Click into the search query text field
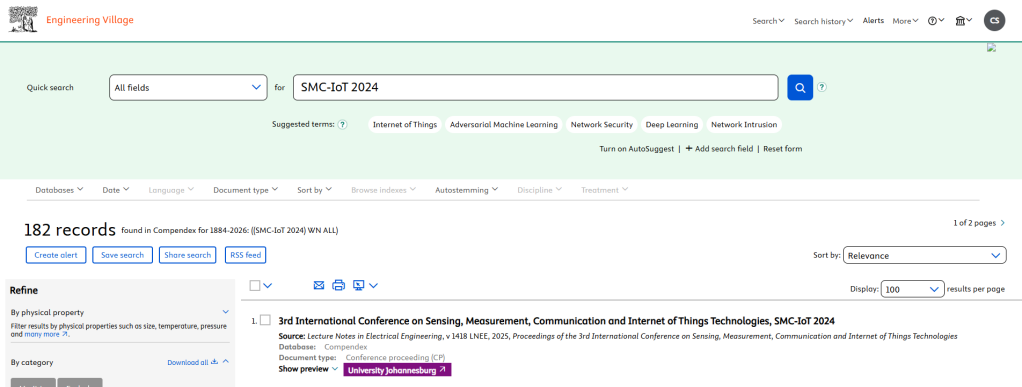Viewport: 1022px width, 387px height. [x=536, y=87]
